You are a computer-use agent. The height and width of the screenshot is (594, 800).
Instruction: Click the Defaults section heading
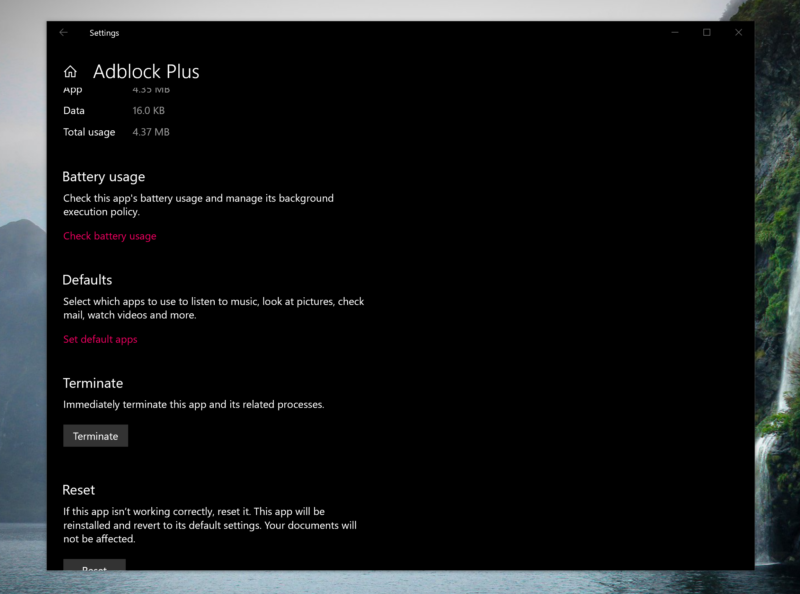[x=87, y=280]
